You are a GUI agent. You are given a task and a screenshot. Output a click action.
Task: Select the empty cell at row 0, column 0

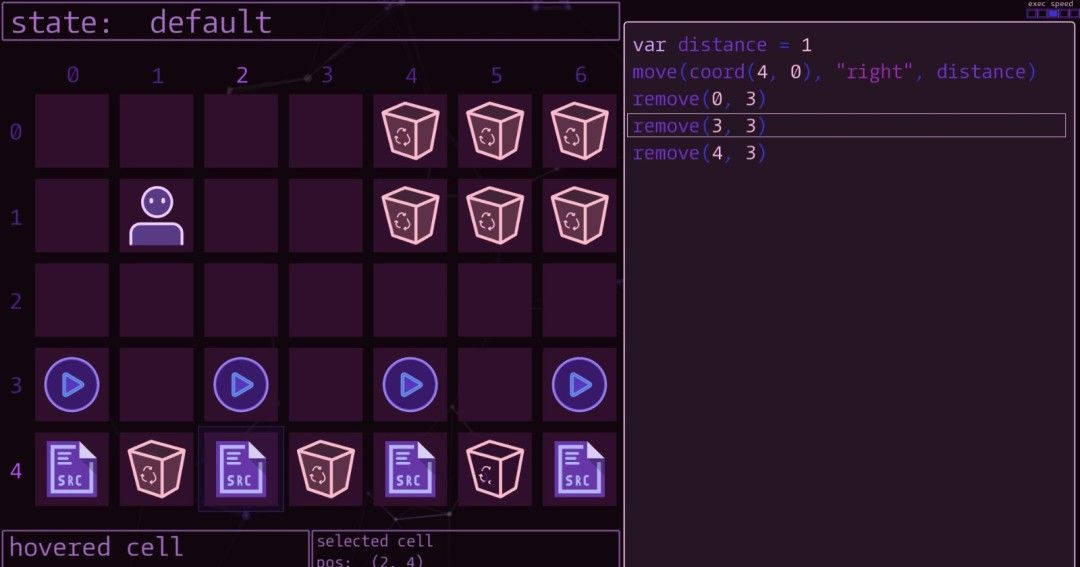click(72, 131)
